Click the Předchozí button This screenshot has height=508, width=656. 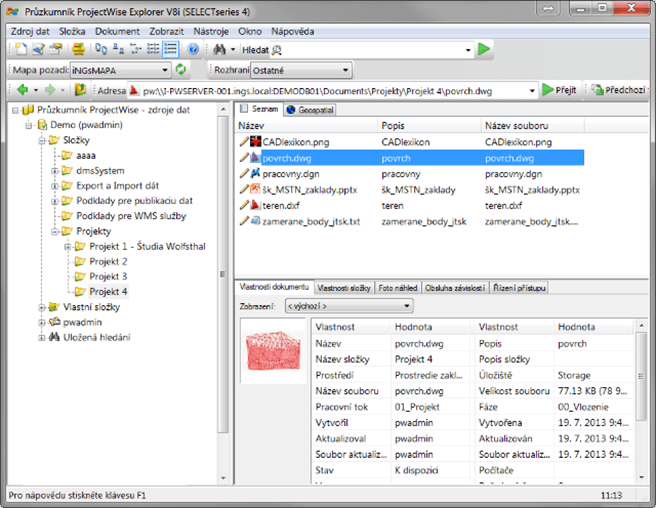click(x=618, y=90)
